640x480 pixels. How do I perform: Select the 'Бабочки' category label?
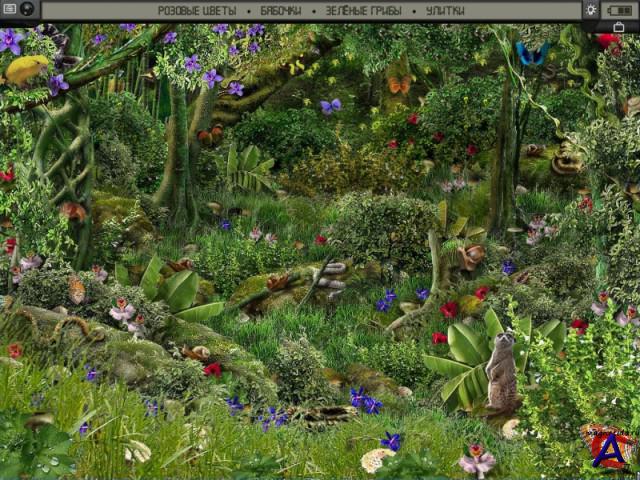(281, 10)
